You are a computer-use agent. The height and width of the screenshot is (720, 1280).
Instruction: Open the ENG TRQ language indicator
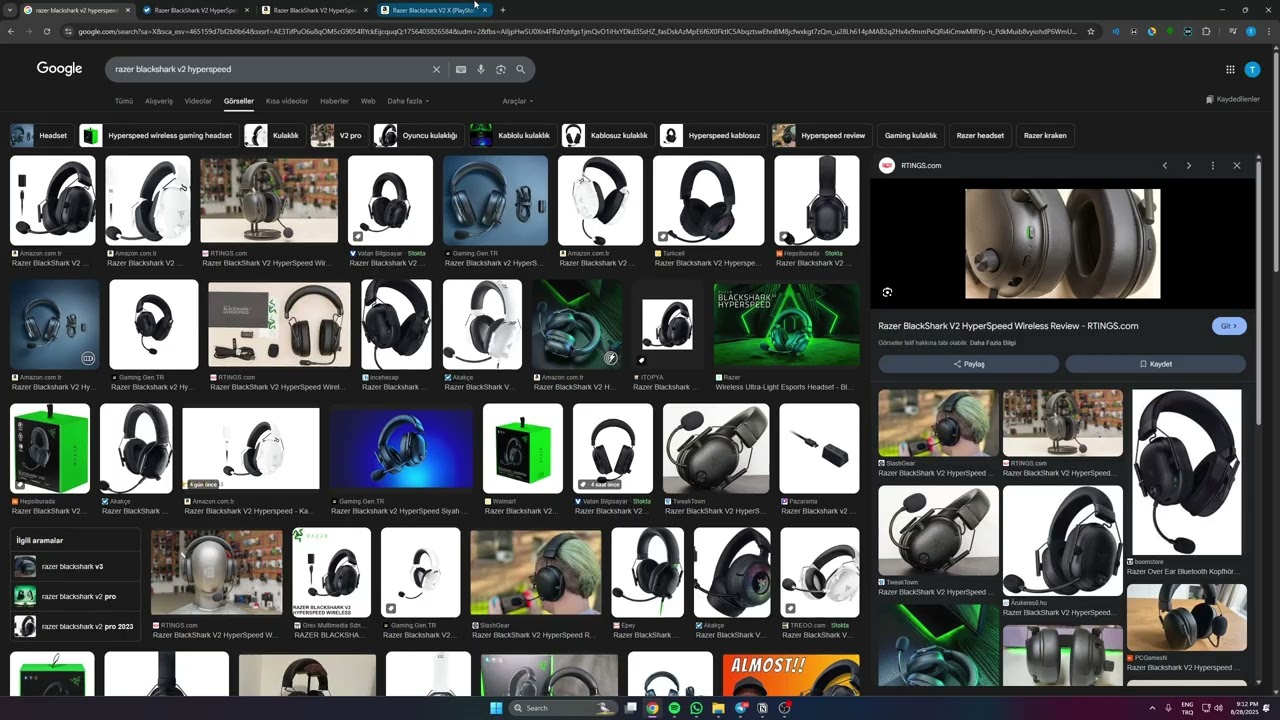pos(1188,708)
